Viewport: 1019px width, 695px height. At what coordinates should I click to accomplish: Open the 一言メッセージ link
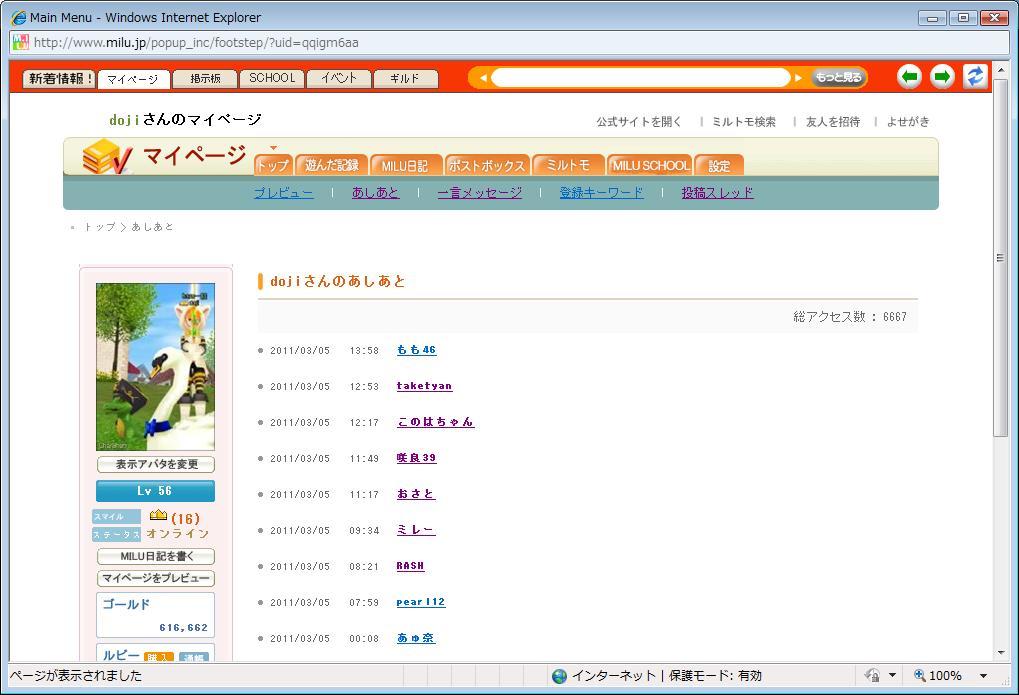479,193
